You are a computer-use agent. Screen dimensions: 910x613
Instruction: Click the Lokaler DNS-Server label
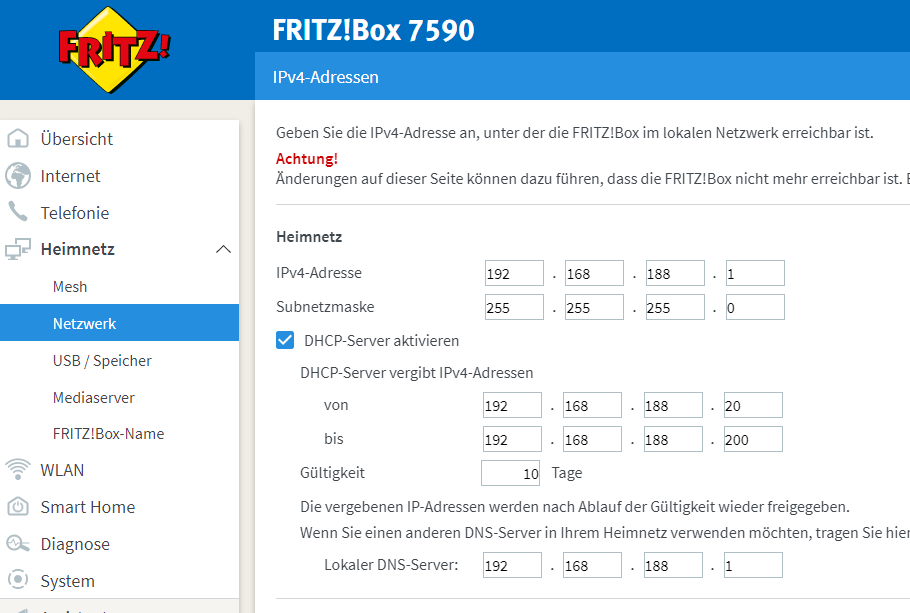[x=391, y=565]
